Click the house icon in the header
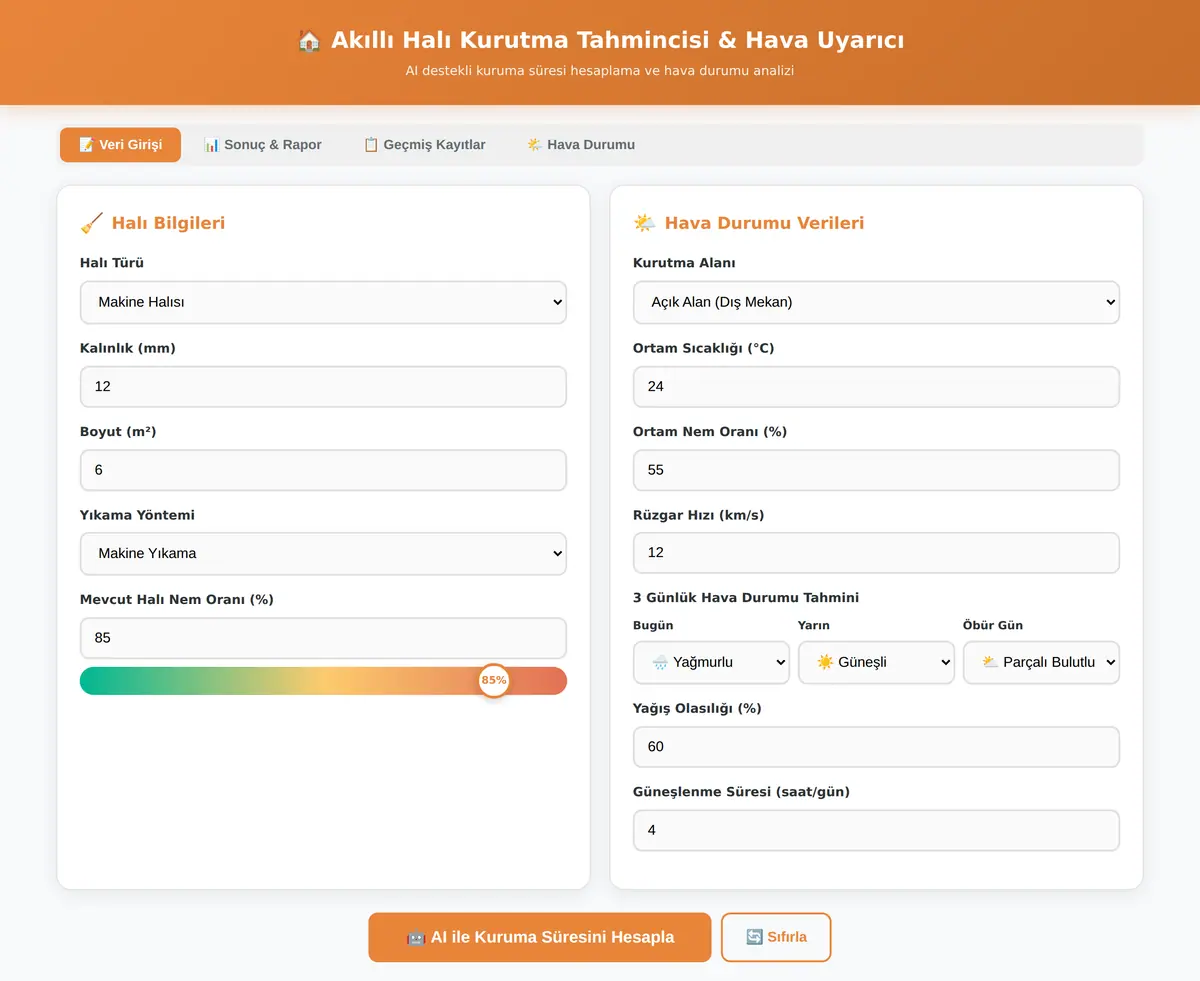 coord(309,41)
